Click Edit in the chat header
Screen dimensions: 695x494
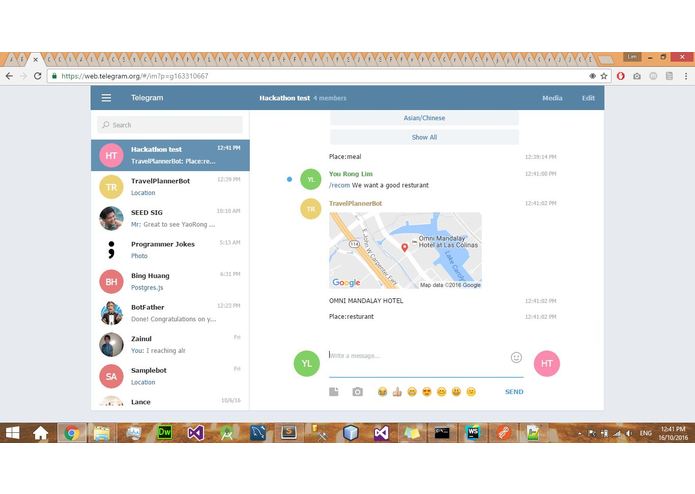(588, 98)
